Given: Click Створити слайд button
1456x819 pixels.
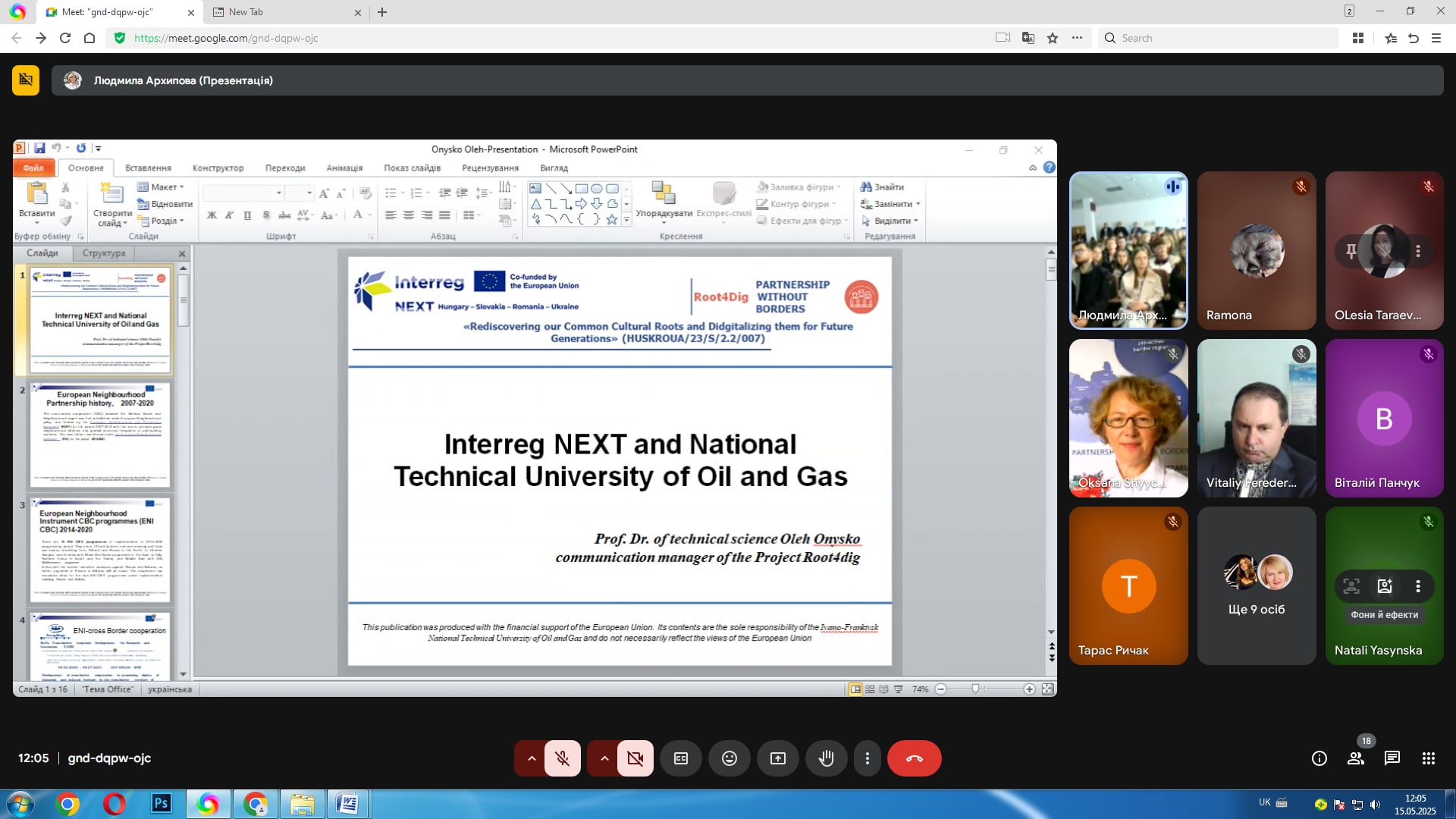Looking at the screenshot, I should click(x=112, y=205).
